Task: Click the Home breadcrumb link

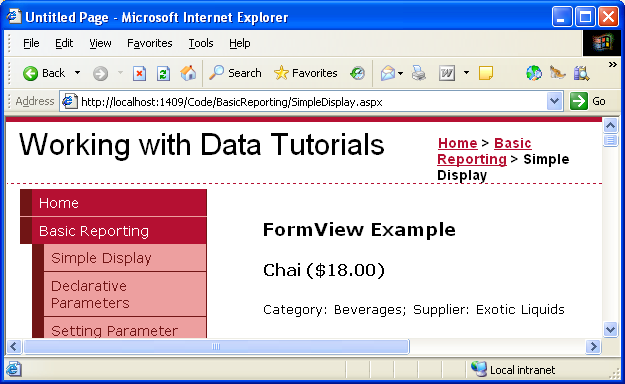Action: (458, 143)
